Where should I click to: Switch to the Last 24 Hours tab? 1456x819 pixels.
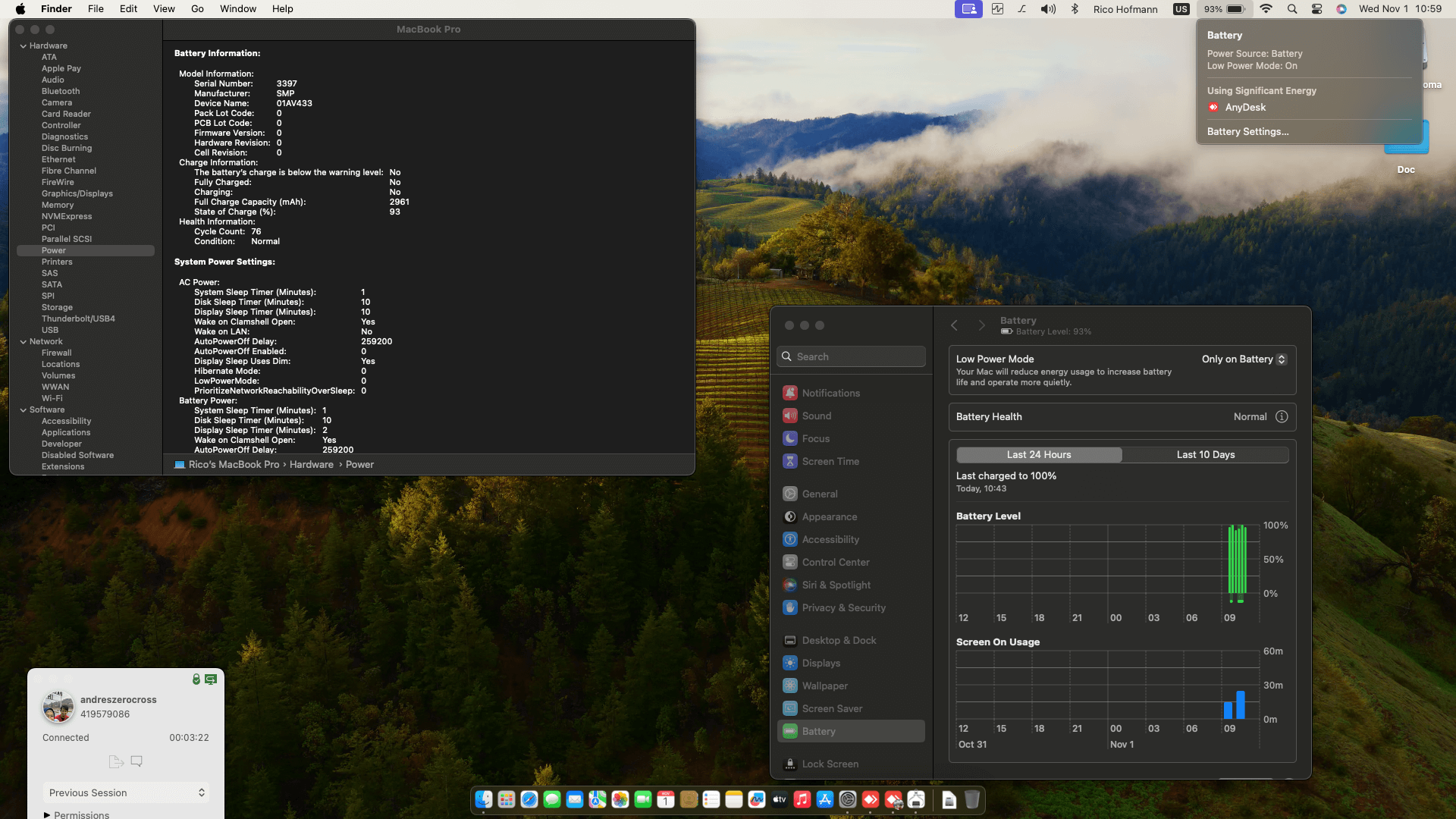point(1039,454)
